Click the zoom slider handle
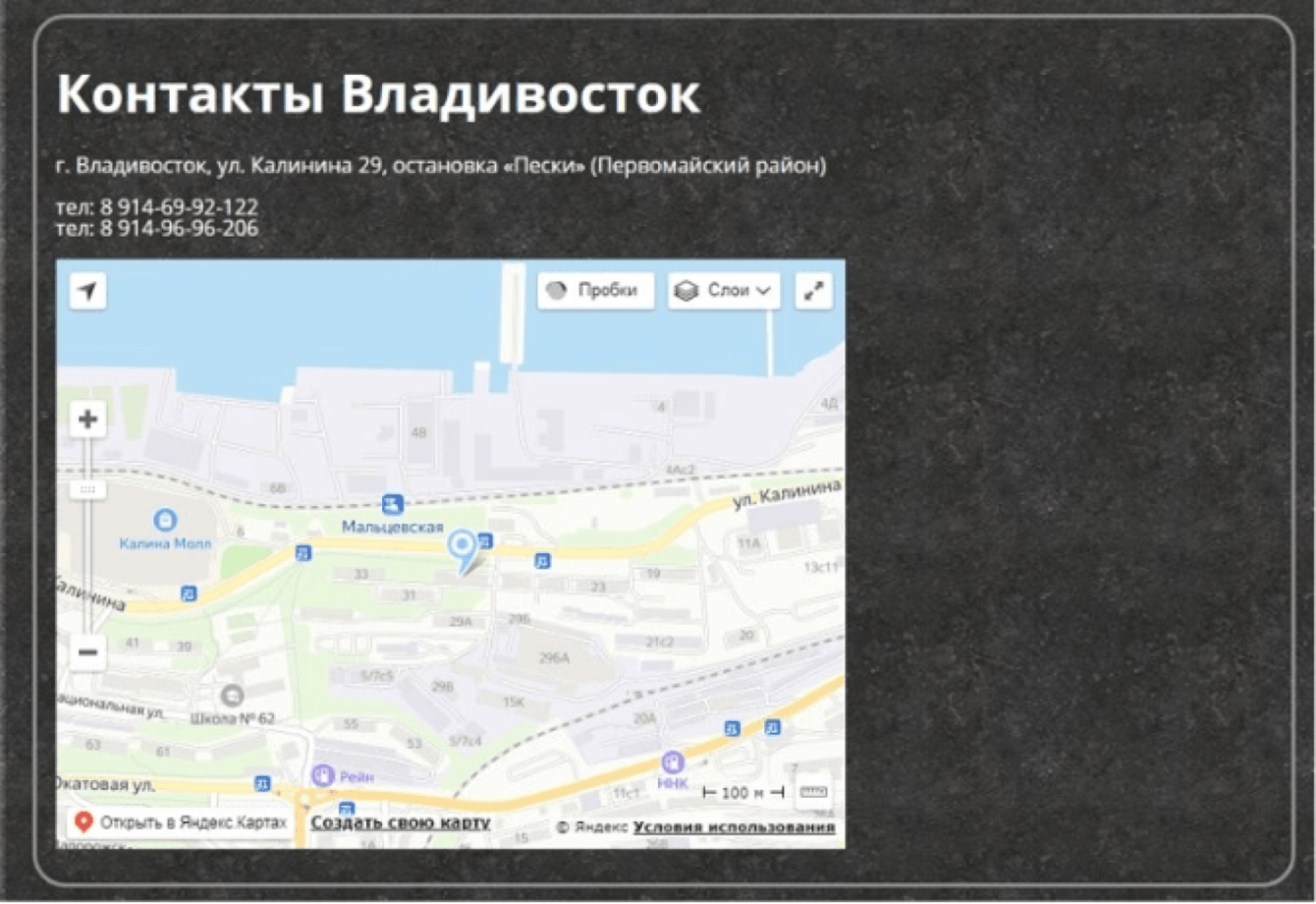This screenshot has height=904, width=1316. click(87, 489)
